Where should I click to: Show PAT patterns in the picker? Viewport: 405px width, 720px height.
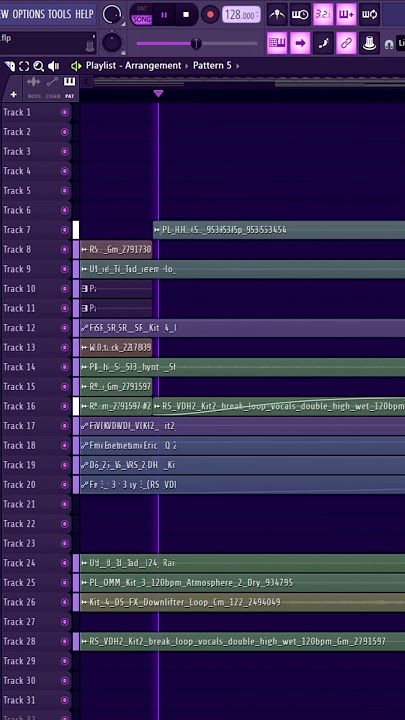click(69, 88)
